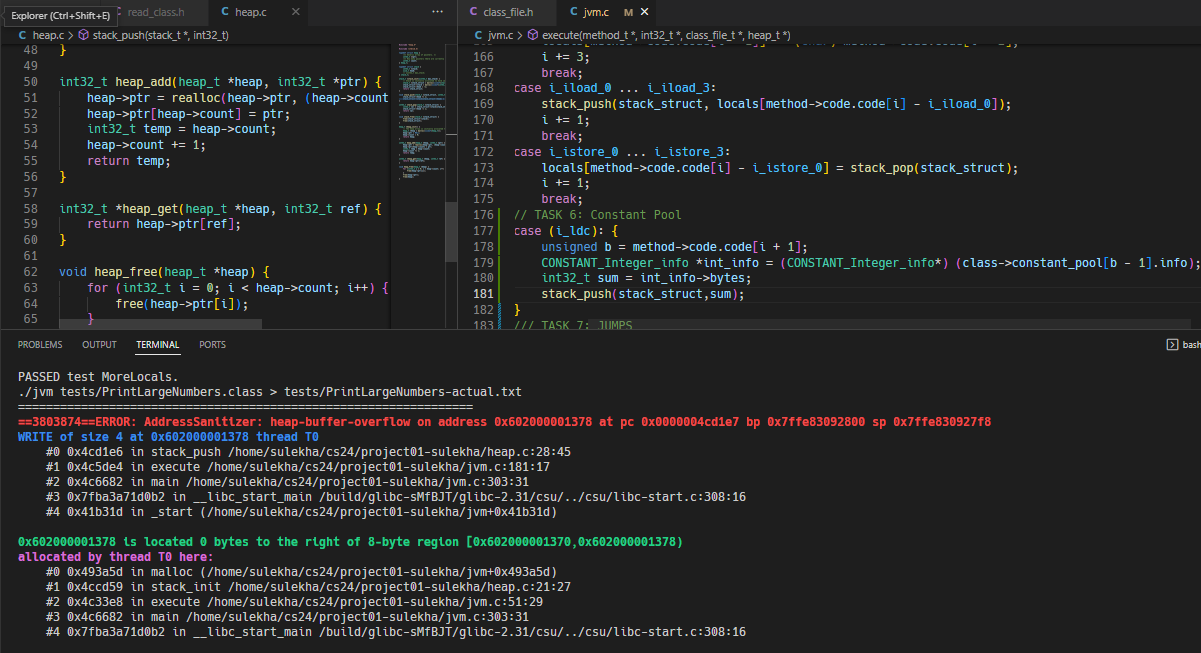Screen dimensions: 1201x653
Task: Switch to the read_class.h tab
Action: (157, 12)
